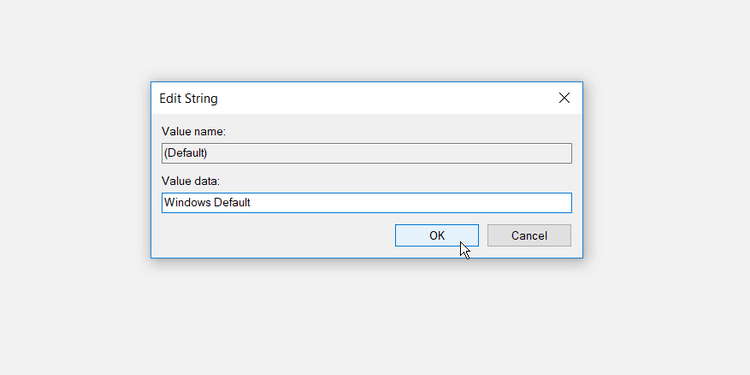This screenshot has height=375, width=750.
Task: Click the "Value data:" label
Action: click(190, 181)
